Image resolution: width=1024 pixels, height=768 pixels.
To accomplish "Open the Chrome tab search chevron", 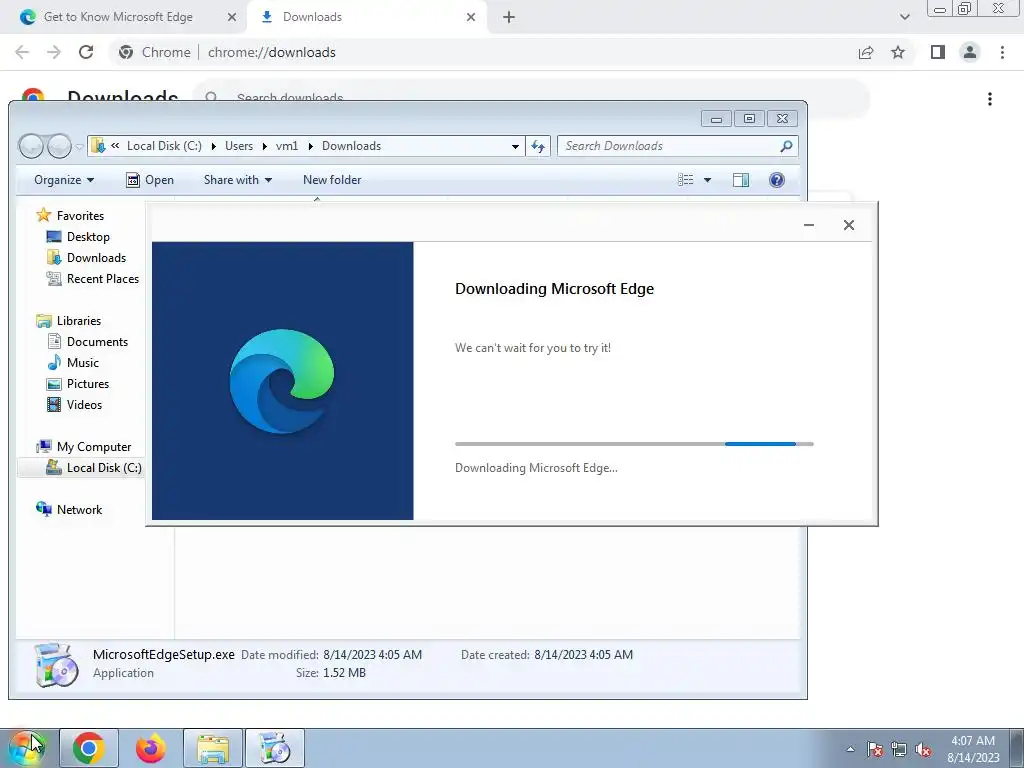I will pos(904,17).
